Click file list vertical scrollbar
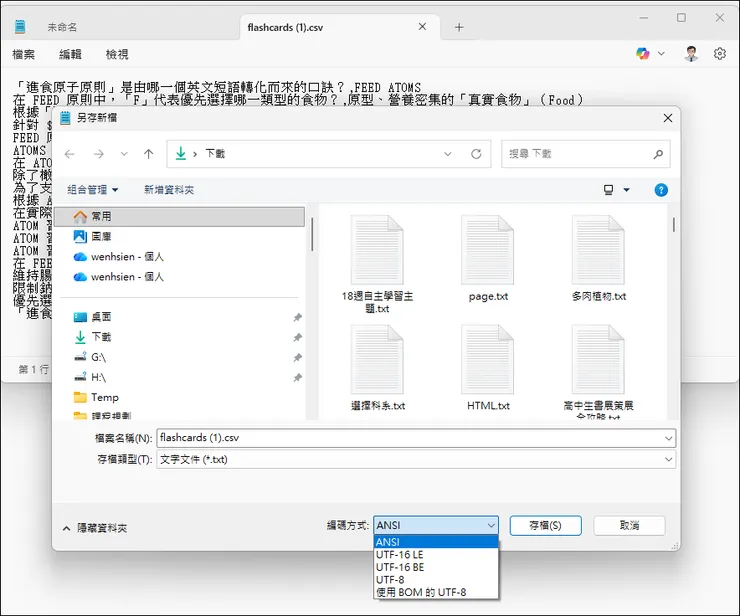Image resolution: width=740 pixels, height=616 pixels. click(x=673, y=225)
